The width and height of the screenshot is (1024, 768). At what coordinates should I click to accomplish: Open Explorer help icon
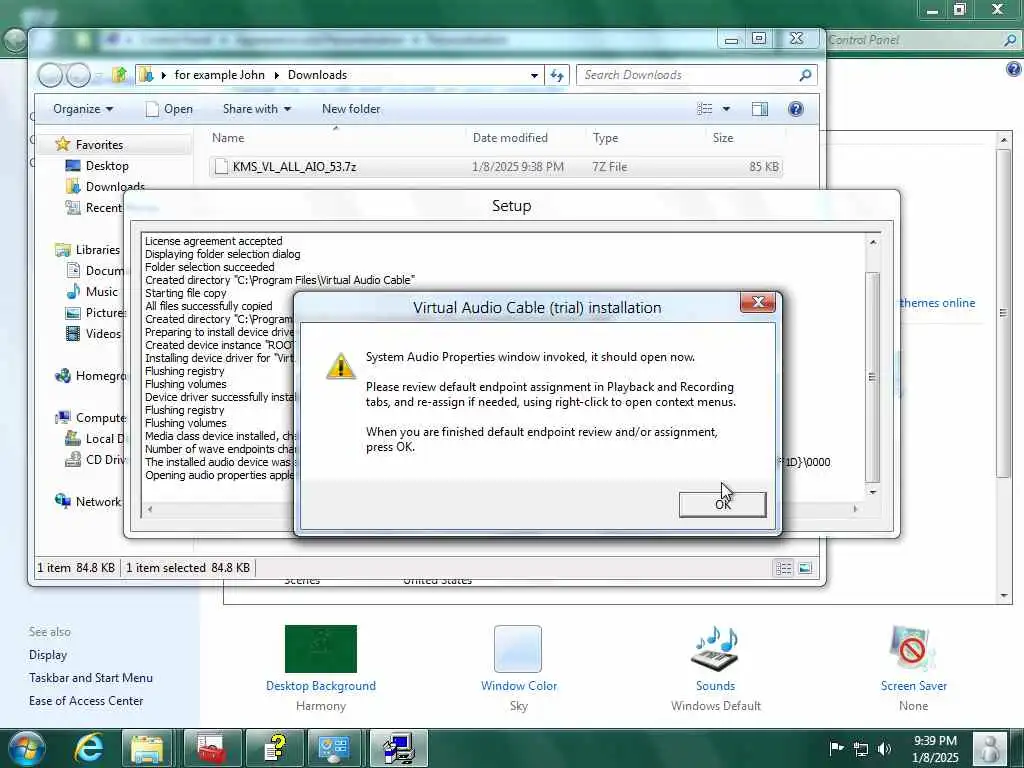pyautogui.click(x=795, y=109)
